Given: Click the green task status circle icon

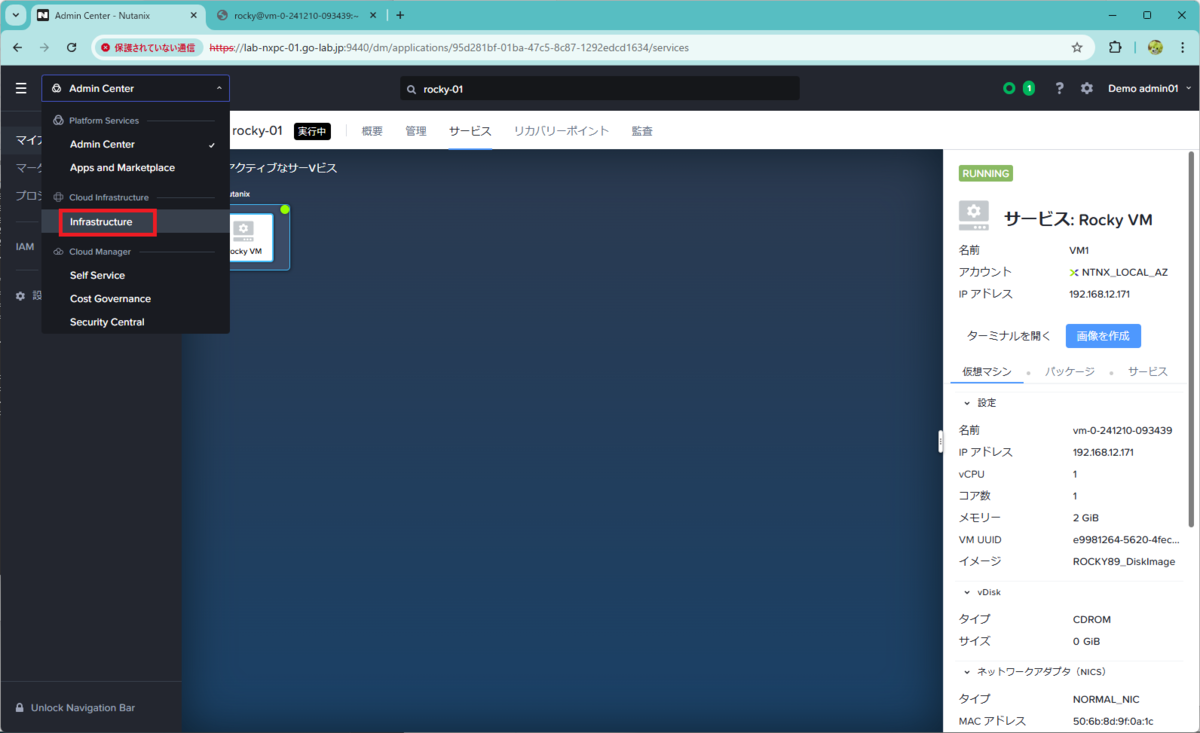Looking at the screenshot, I should [1009, 88].
